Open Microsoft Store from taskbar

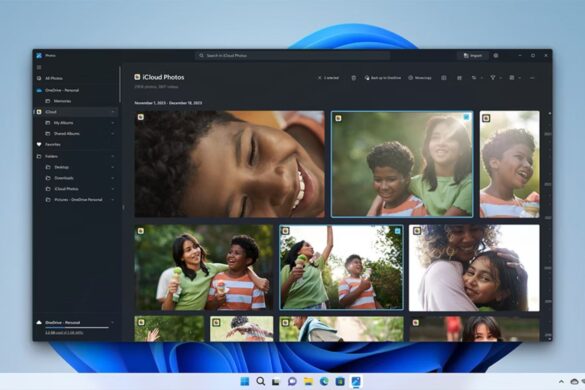(x=340, y=381)
